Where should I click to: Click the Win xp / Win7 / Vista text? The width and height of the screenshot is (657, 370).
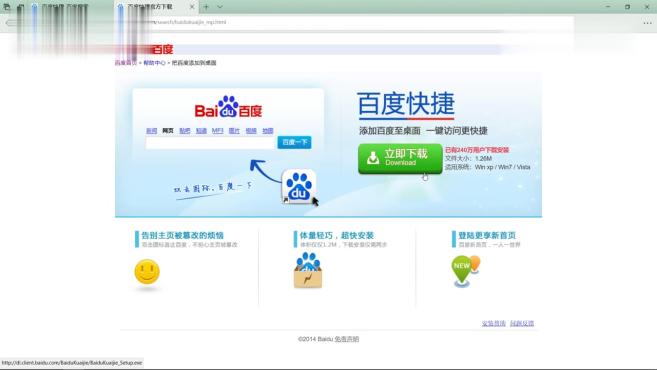click(x=502, y=167)
